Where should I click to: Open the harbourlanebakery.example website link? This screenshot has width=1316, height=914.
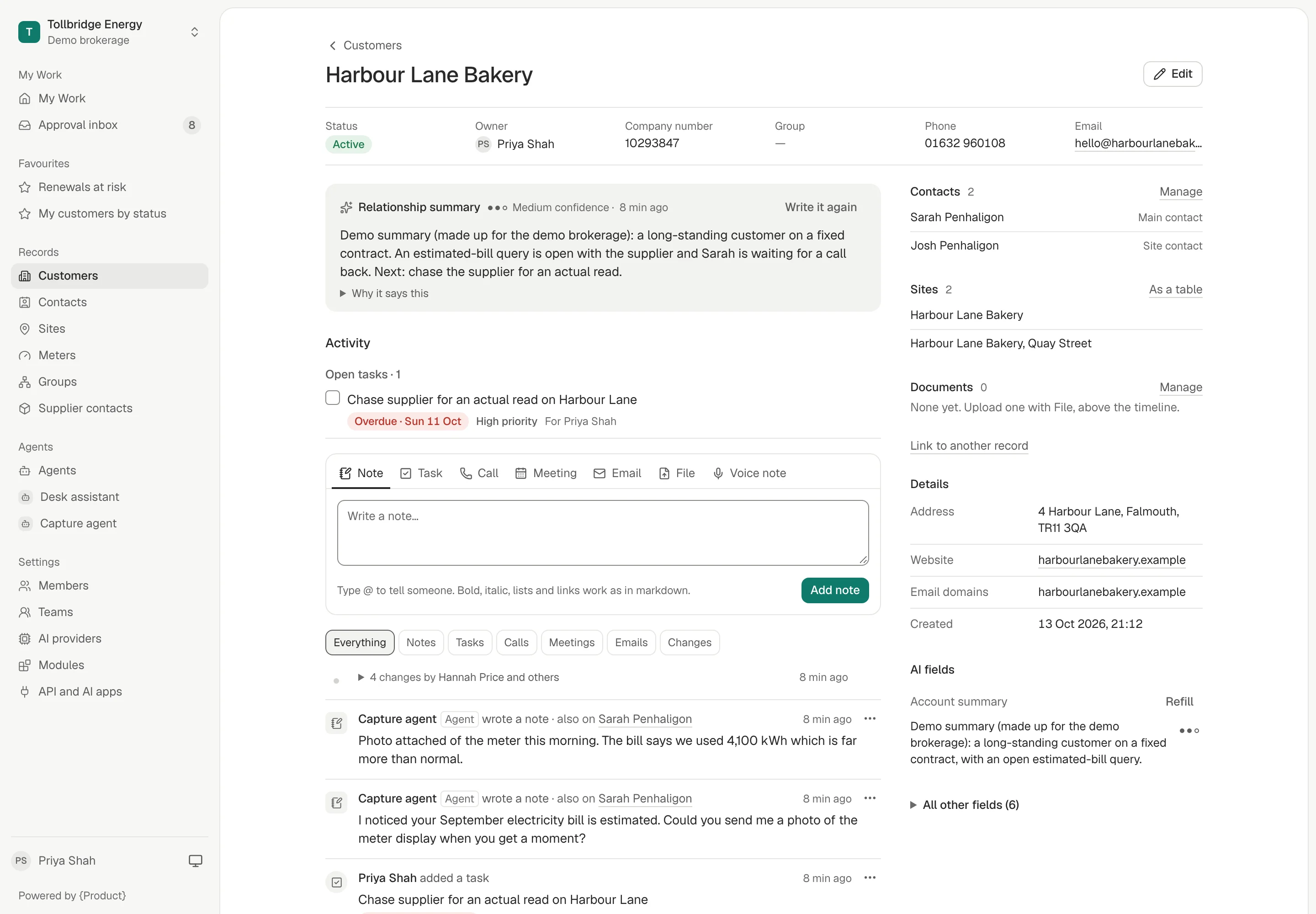pos(1112,560)
